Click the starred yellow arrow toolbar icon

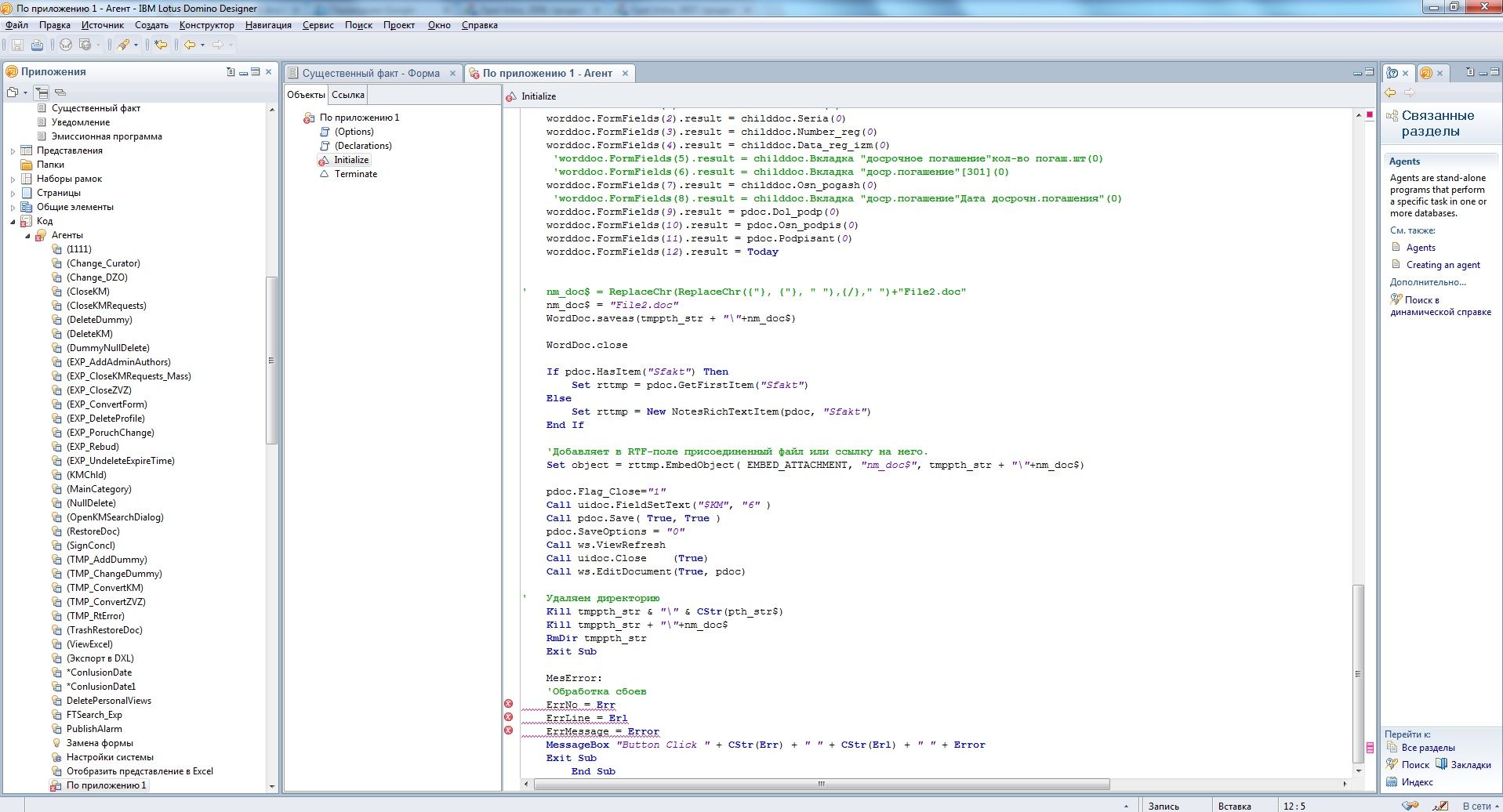(160, 45)
